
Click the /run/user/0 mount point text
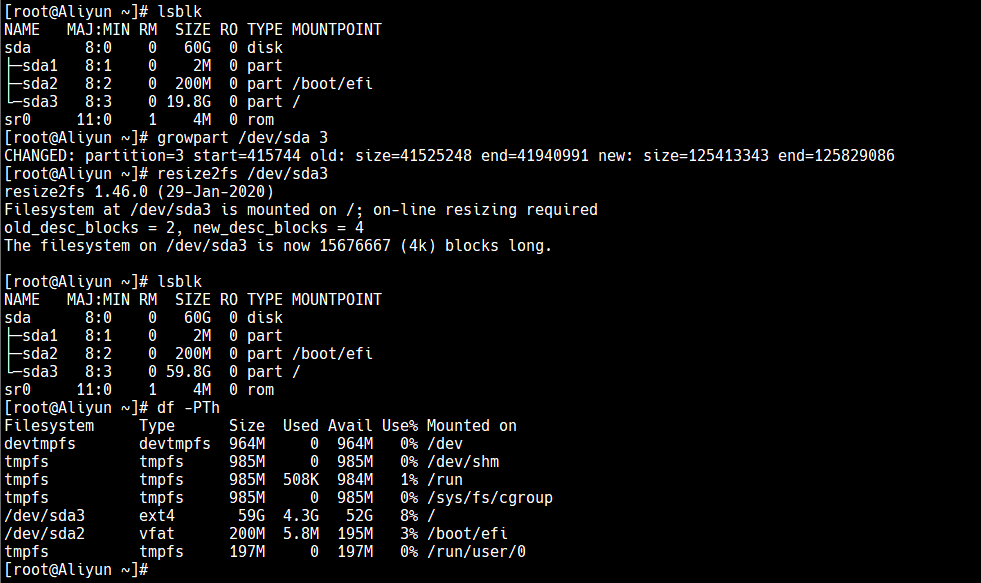(x=476, y=552)
